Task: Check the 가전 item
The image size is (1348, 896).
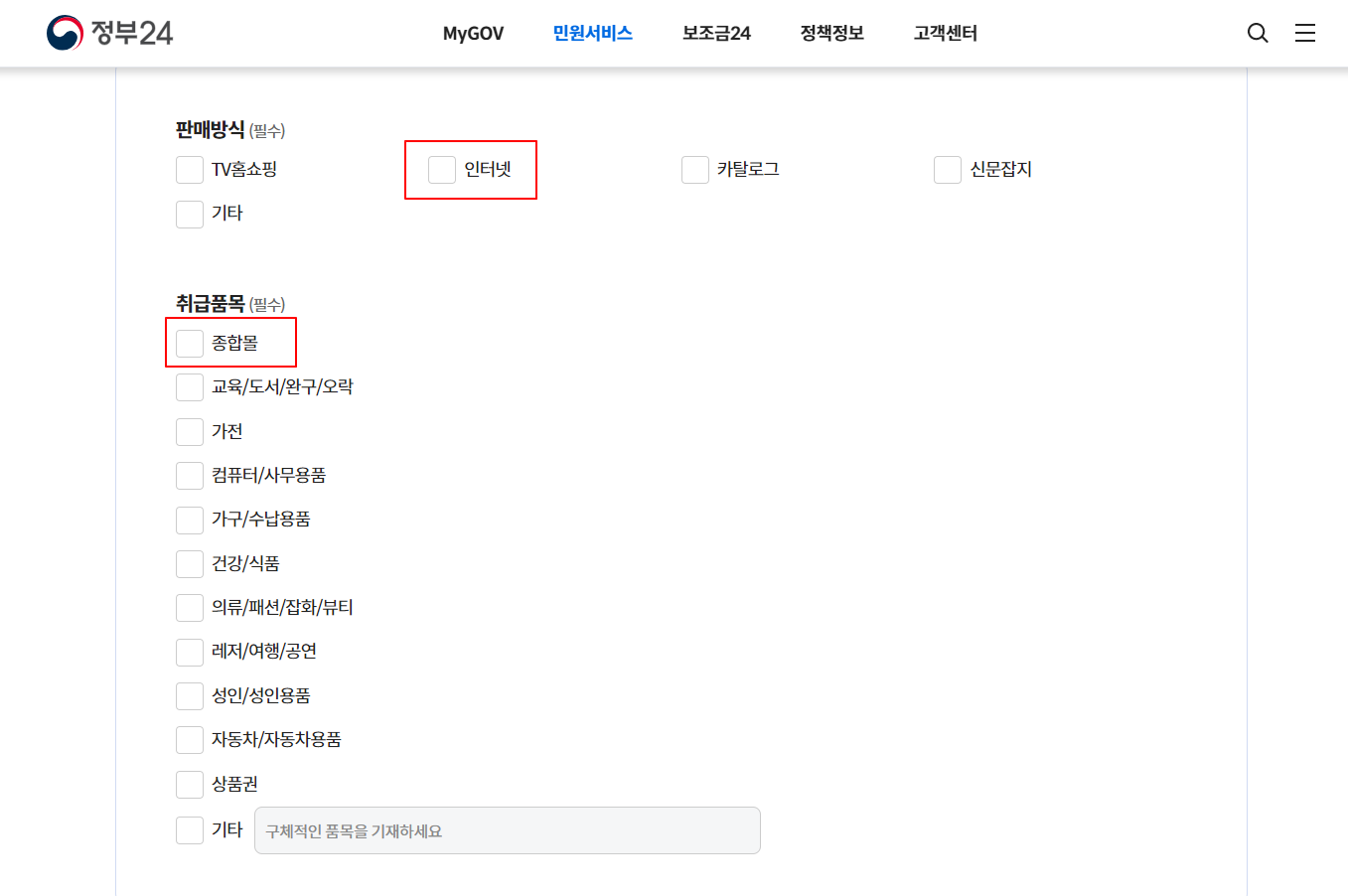Action: [190, 432]
